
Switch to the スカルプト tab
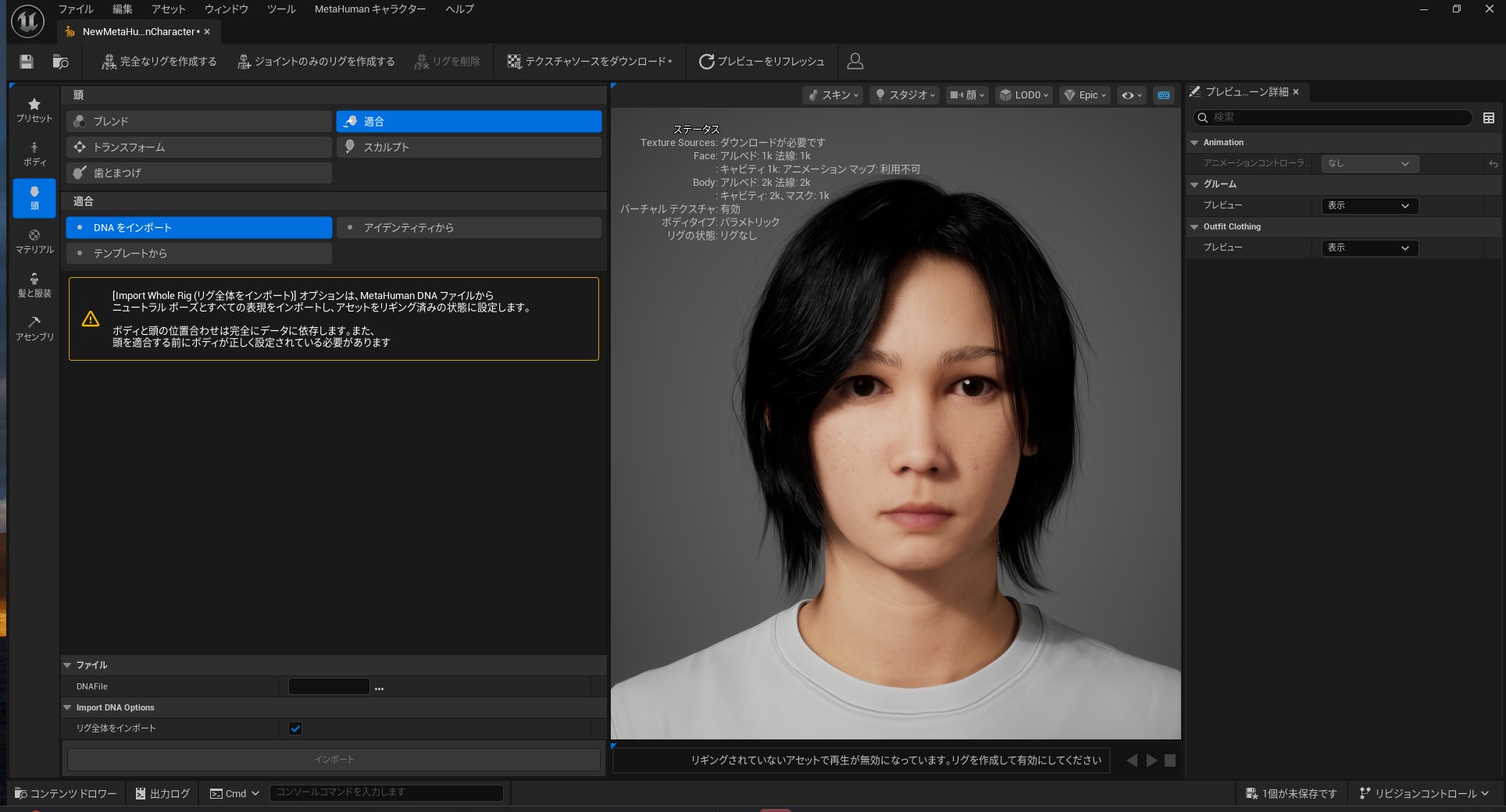point(469,147)
